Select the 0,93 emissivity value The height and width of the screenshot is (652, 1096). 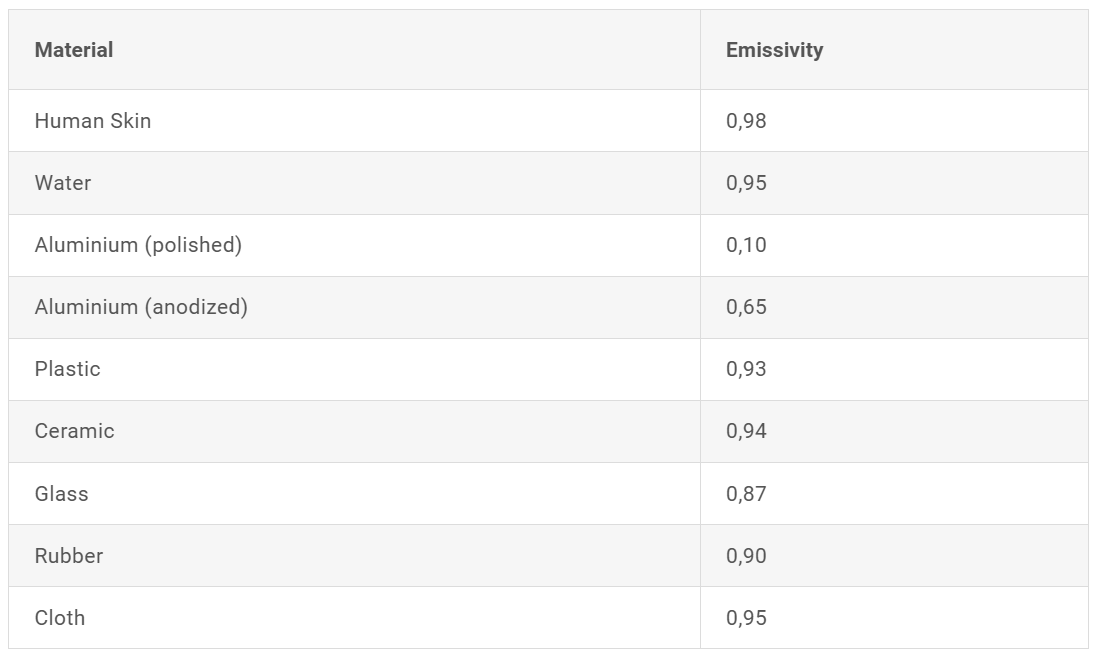(746, 369)
